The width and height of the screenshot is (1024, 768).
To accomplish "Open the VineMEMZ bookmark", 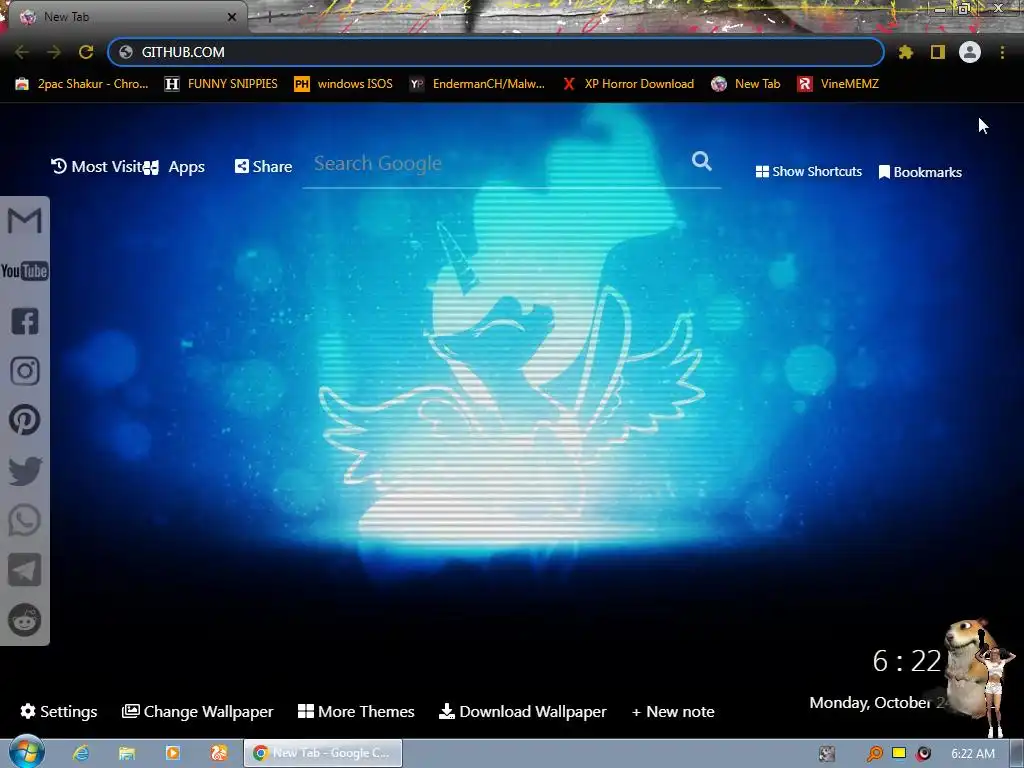I will click(x=838, y=84).
